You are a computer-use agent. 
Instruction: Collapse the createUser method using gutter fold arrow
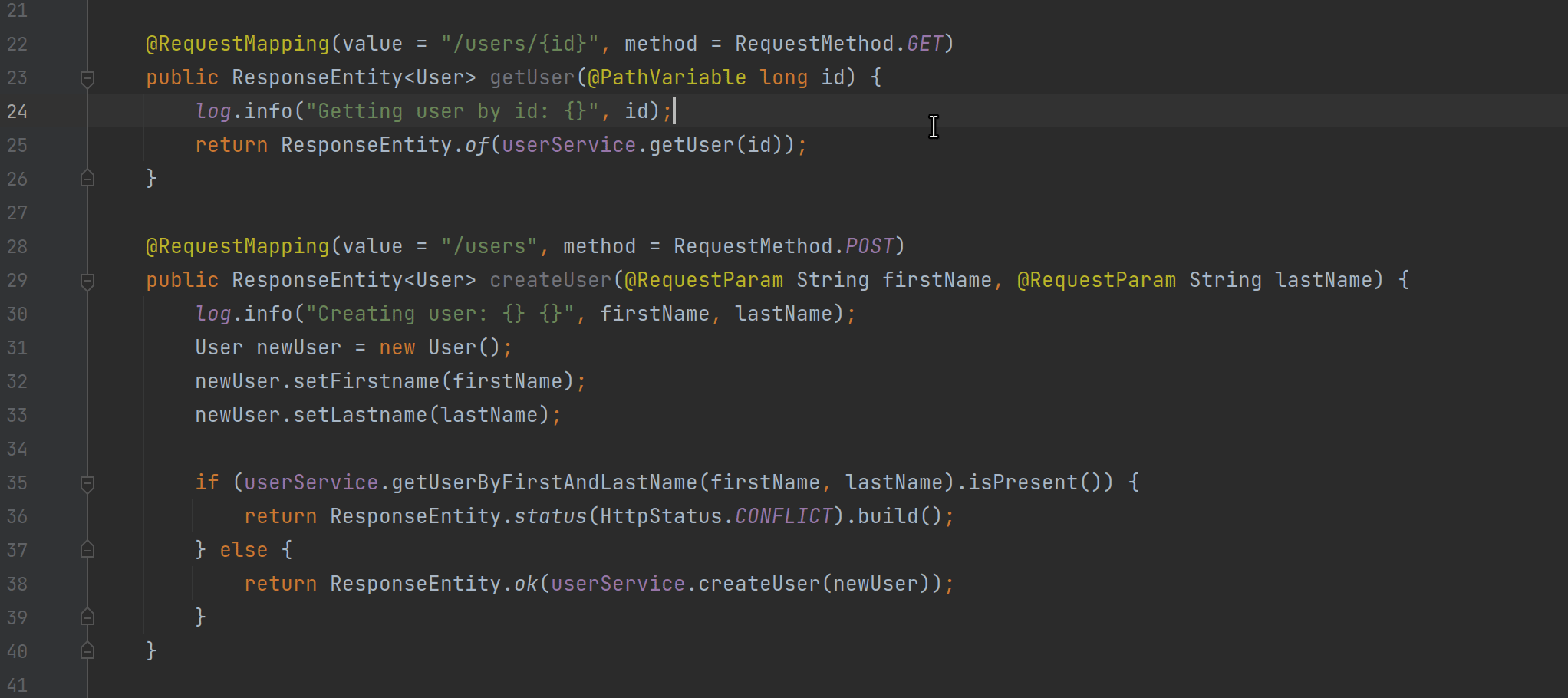click(x=87, y=281)
